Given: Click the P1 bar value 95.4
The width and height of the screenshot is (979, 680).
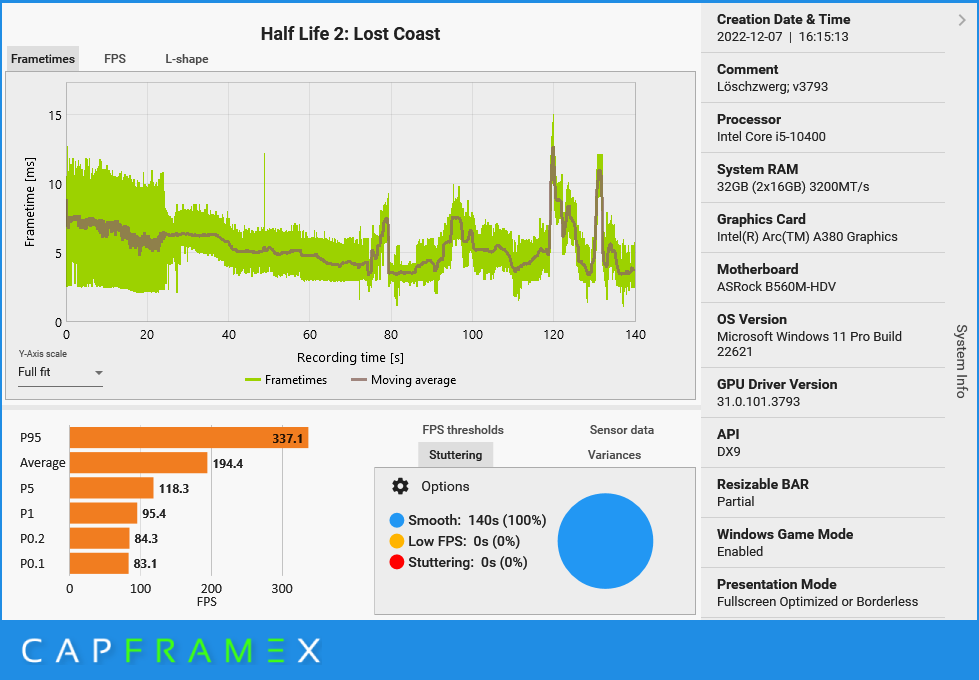Looking at the screenshot, I should pos(154,513).
